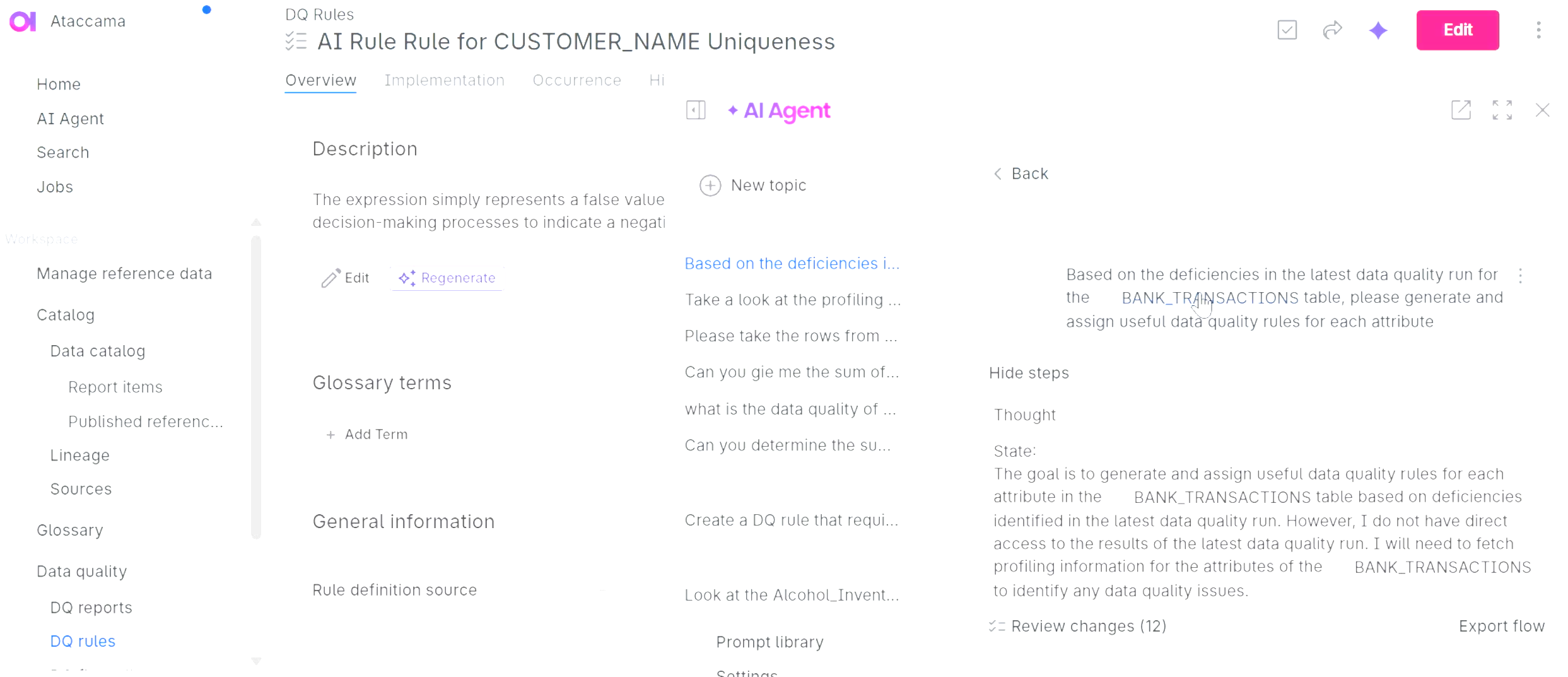This screenshot has width=1568, height=677.
Task: Regenerate the rule description
Action: (447, 278)
